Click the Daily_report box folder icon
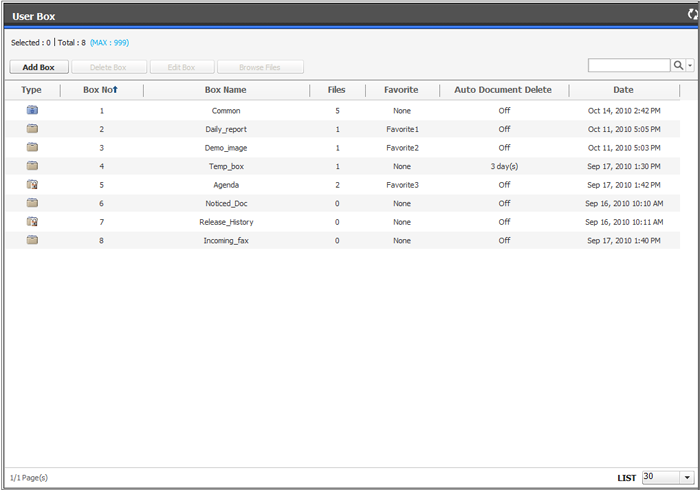This screenshot has width=700, height=490. coord(32,129)
